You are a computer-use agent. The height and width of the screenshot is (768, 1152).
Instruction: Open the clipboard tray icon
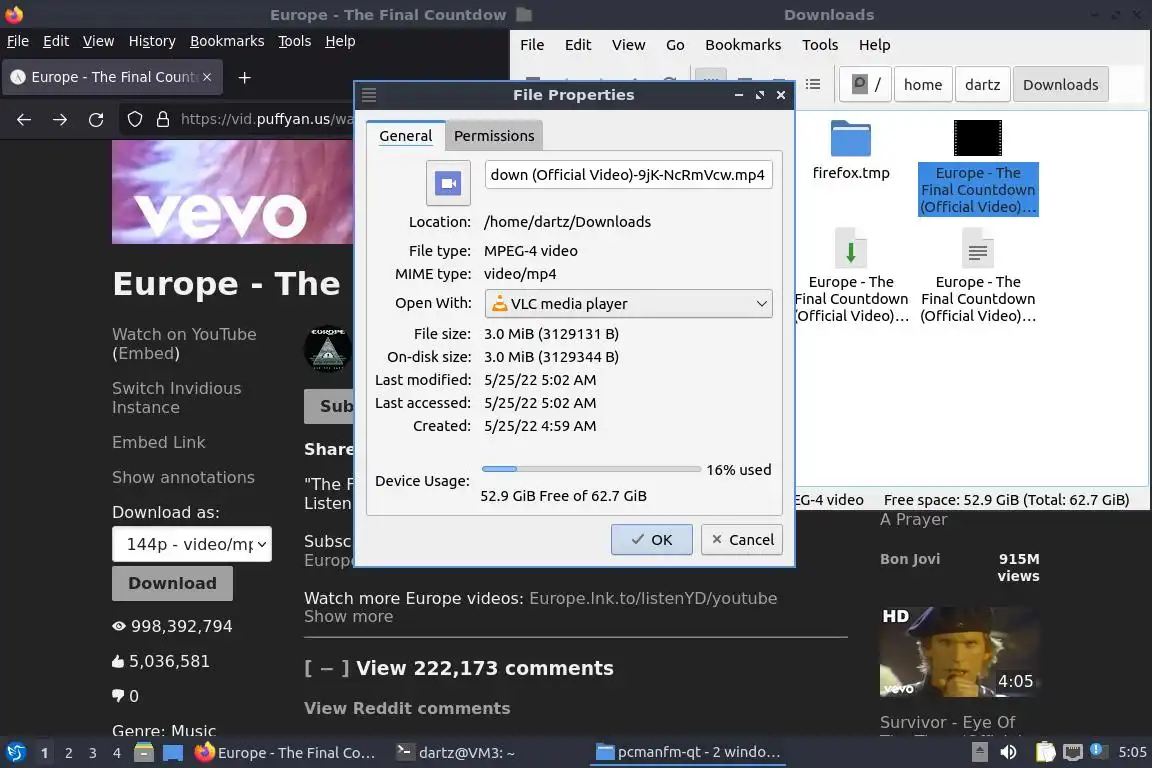pyautogui.click(x=1045, y=753)
